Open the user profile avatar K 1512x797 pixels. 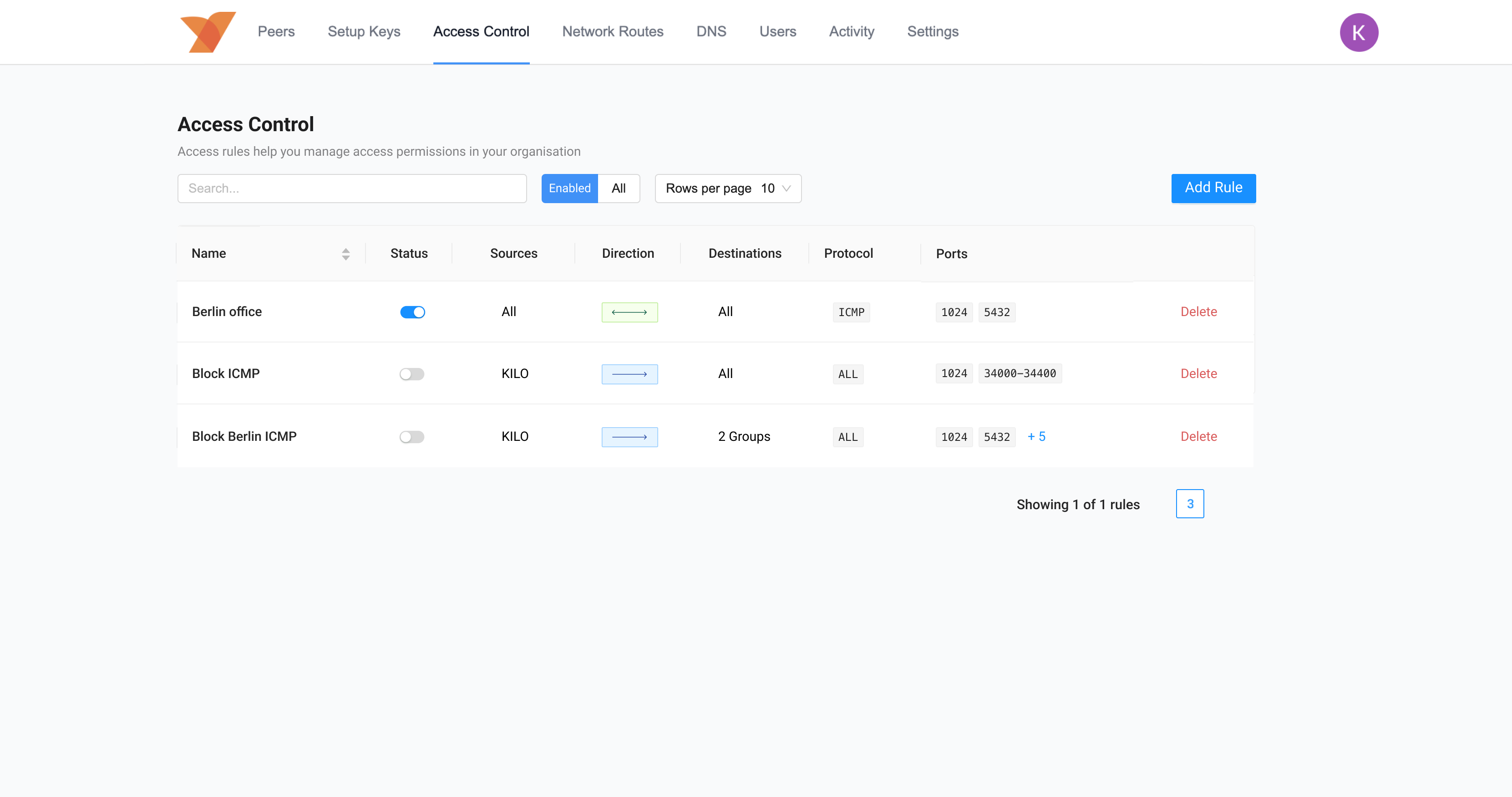pyautogui.click(x=1360, y=32)
